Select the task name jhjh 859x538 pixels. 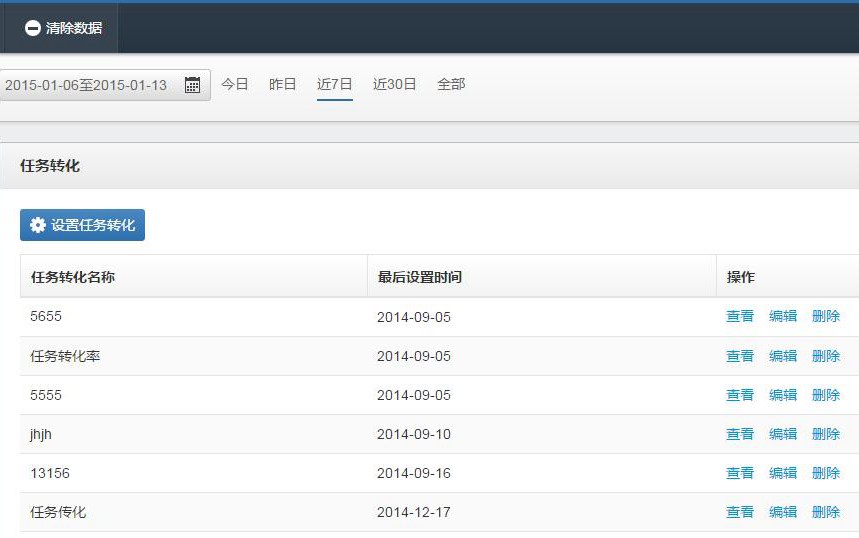pos(41,434)
